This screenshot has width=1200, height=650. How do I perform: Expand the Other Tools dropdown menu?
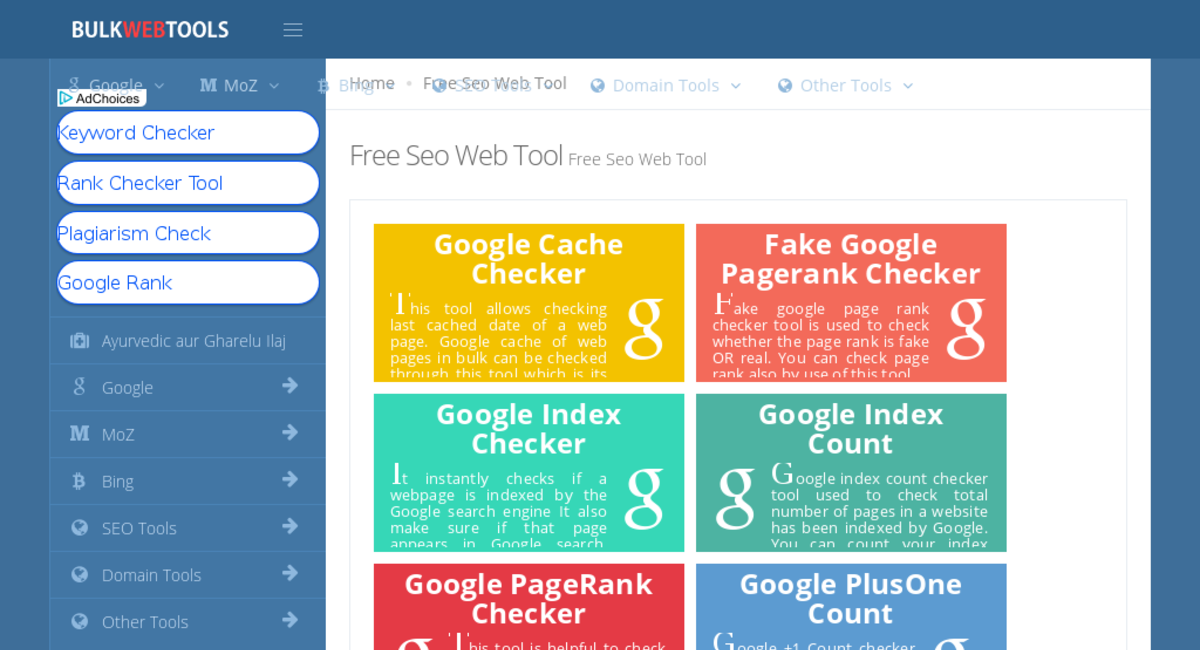click(844, 85)
